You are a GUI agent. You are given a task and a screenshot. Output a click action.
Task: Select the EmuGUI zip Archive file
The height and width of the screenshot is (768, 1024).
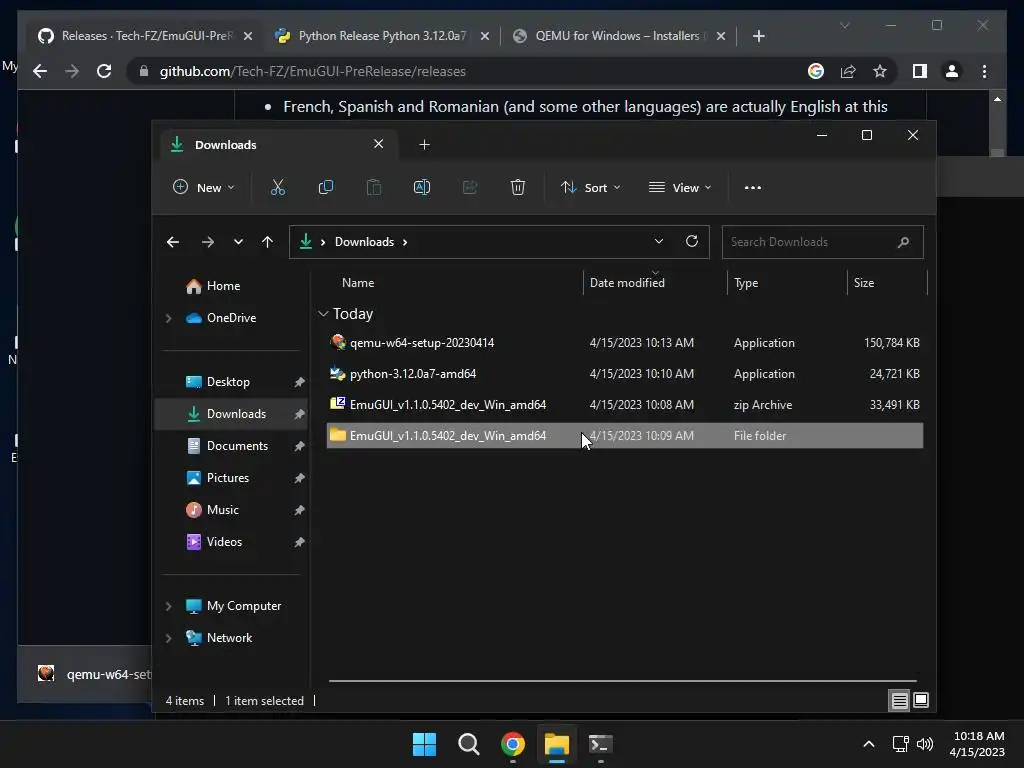[625, 405]
